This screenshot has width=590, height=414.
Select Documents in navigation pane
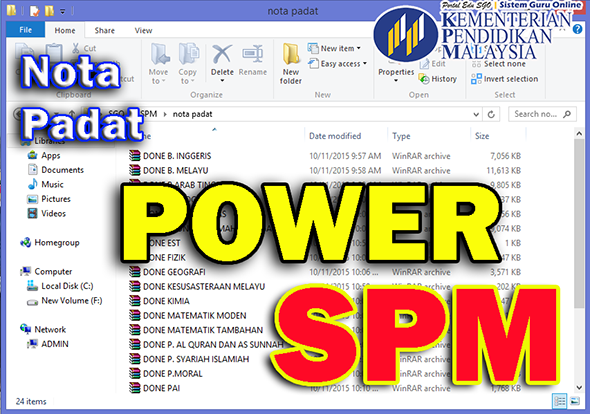click(x=56, y=170)
